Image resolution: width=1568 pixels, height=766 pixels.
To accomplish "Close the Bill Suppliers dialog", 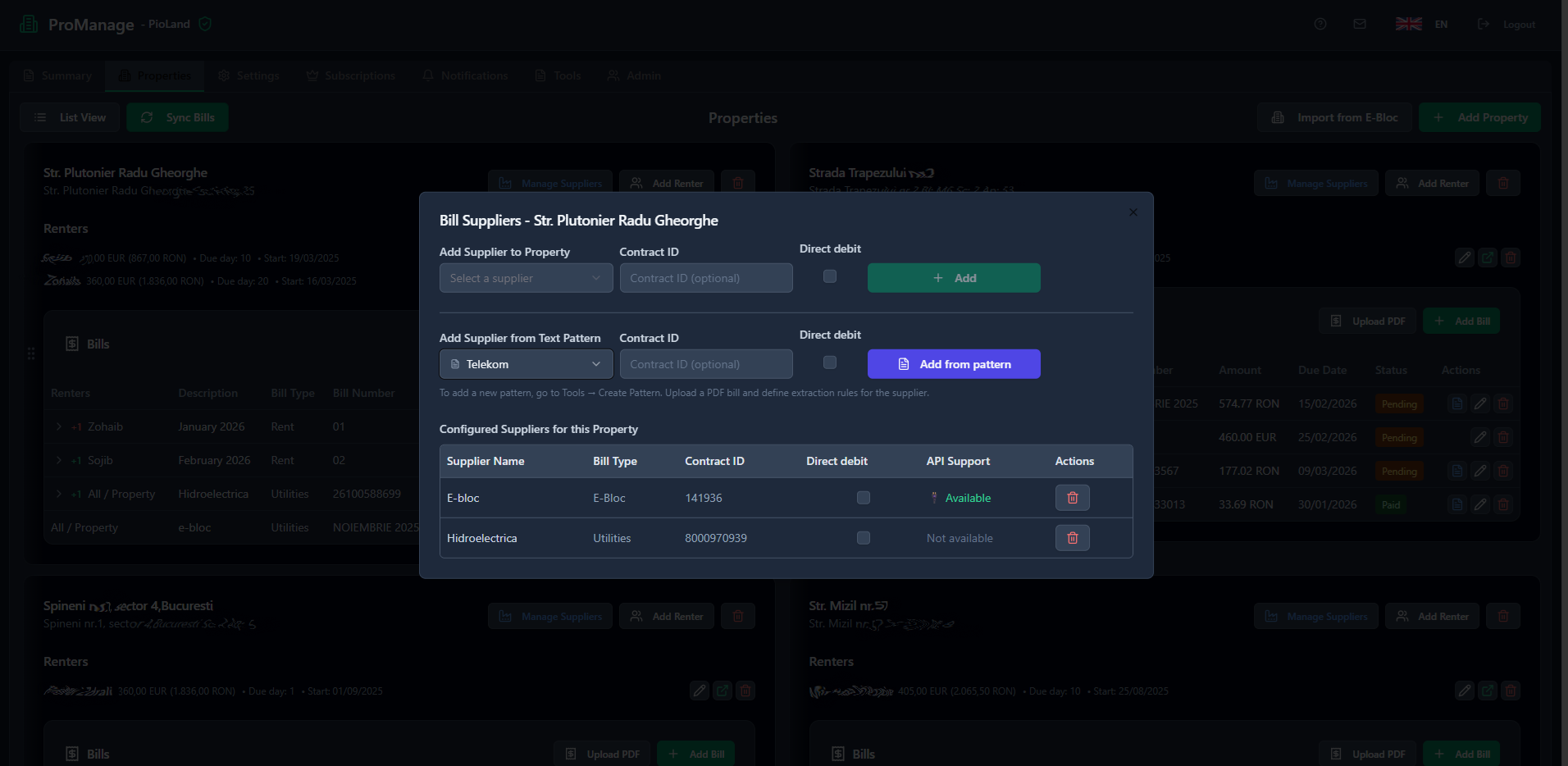I will 1133,212.
